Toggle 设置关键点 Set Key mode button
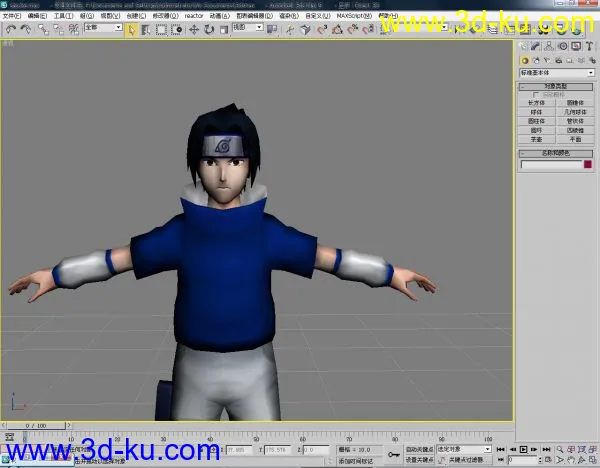This screenshot has height=468, width=600. point(420,460)
